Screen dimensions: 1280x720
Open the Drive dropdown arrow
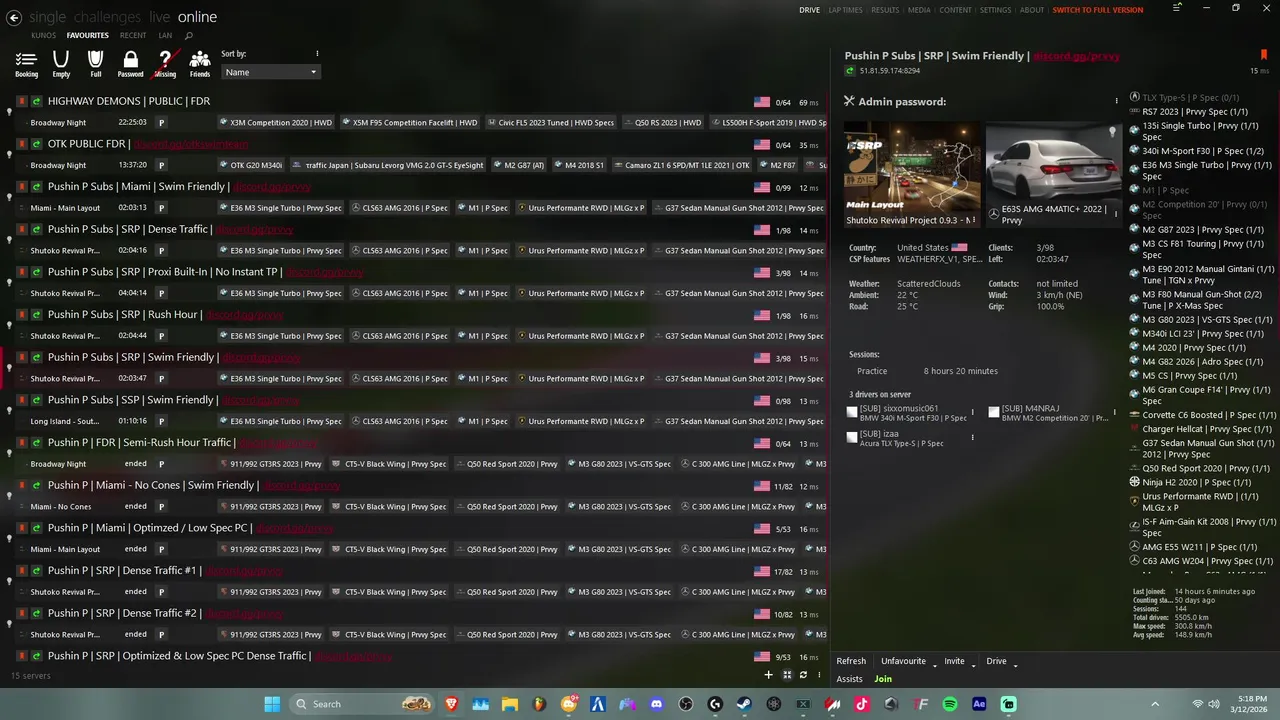(1015, 664)
